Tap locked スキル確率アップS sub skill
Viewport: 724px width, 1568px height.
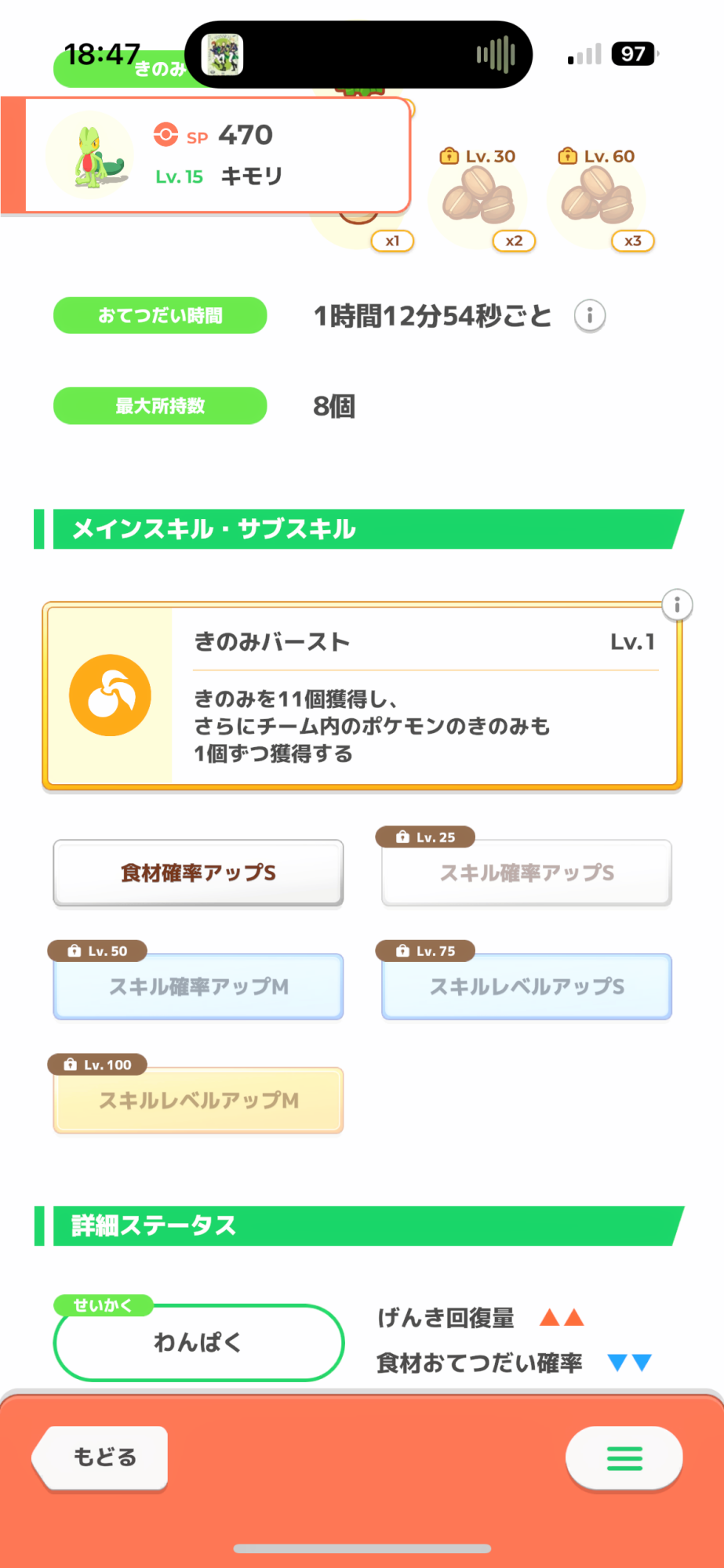coord(526,873)
